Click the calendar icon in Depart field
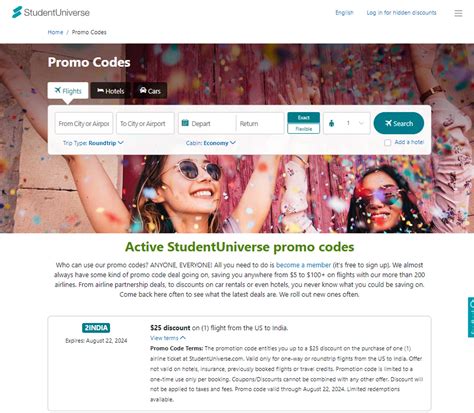The height and width of the screenshot is (413, 474). (x=185, y=123)
